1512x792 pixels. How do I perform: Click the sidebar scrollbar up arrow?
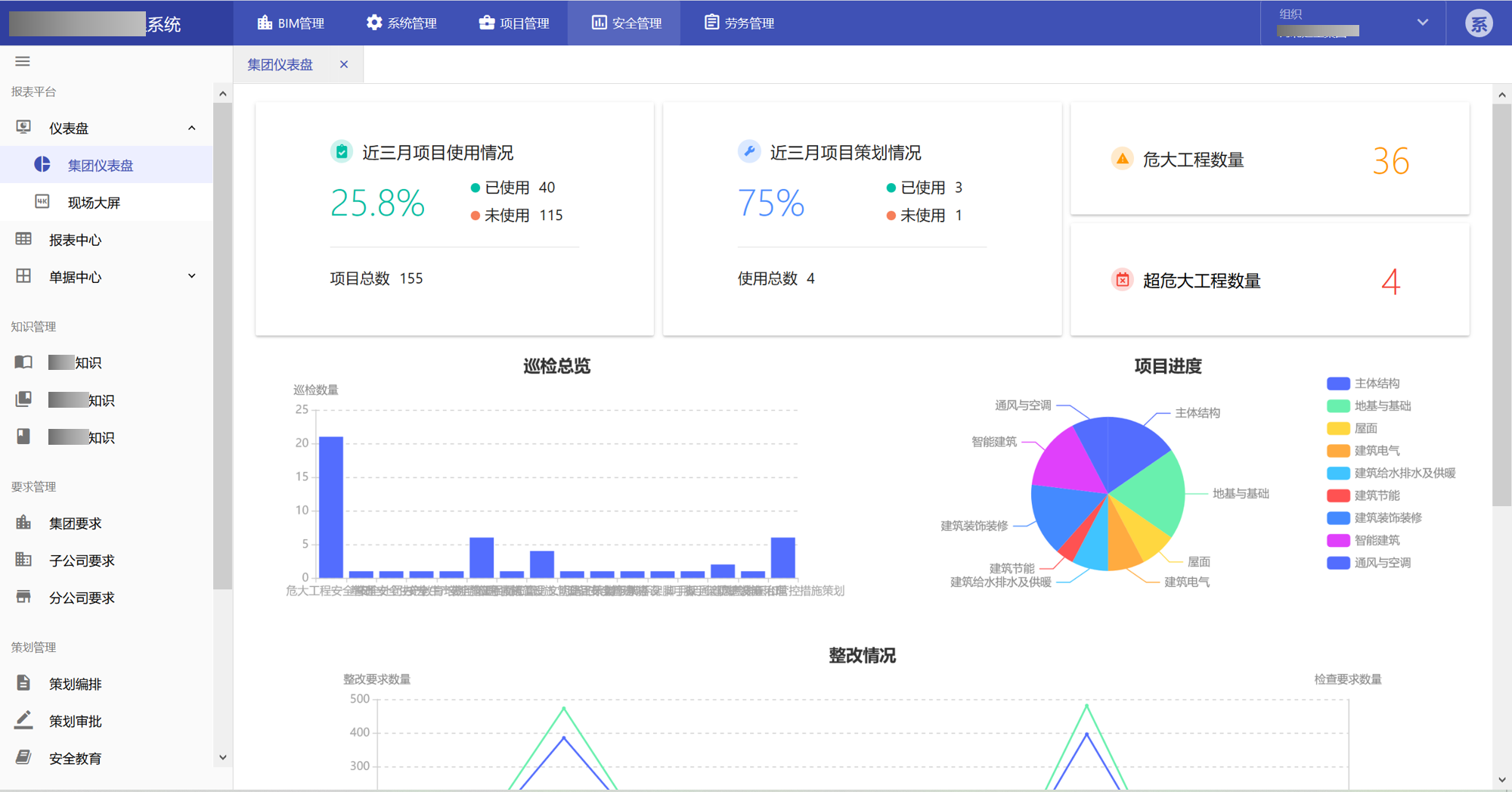(222, 94)
